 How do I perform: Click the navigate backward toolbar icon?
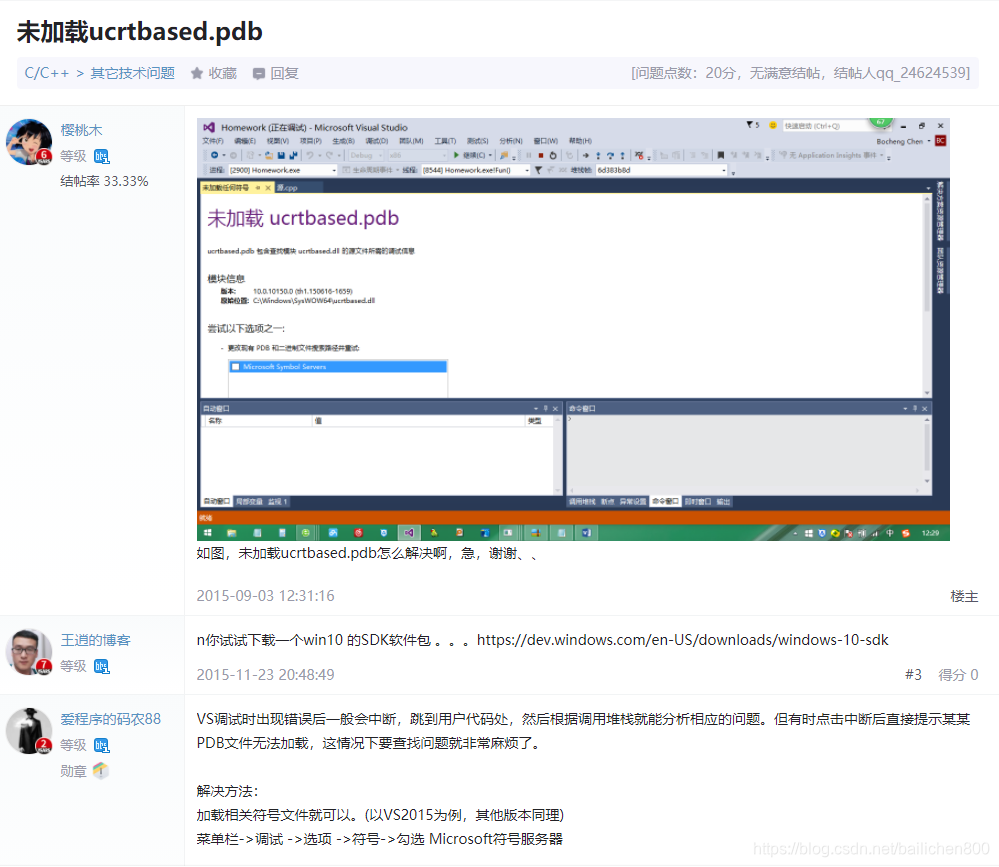[x=214, y=155]
